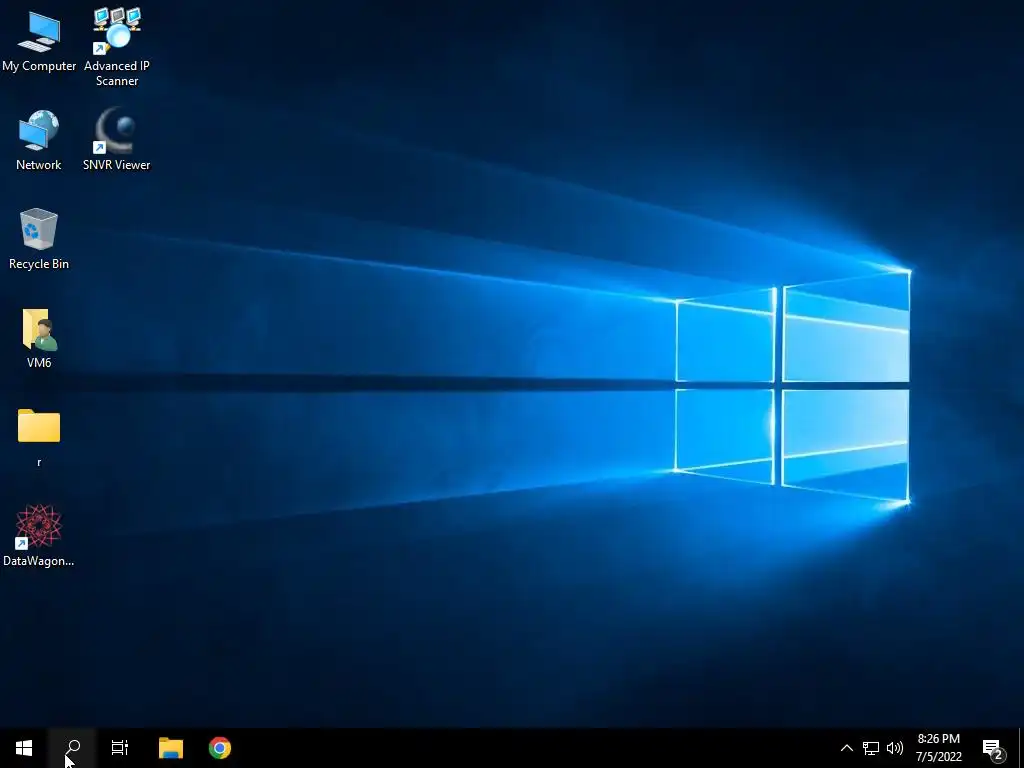Click the Show desktop sliver at taskbar end
1024x768 pixels.
click(x=1021, y=748)
